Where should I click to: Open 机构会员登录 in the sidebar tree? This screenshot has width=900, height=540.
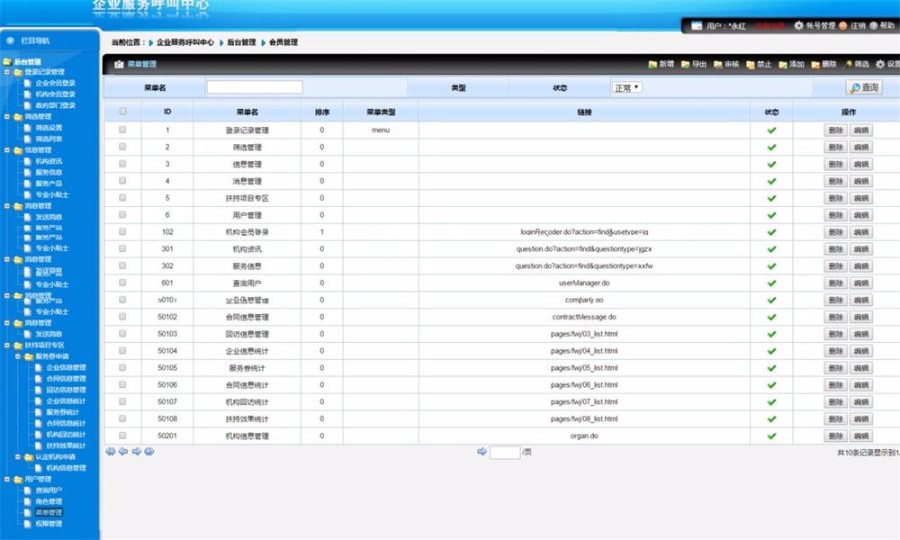(55, 94)
